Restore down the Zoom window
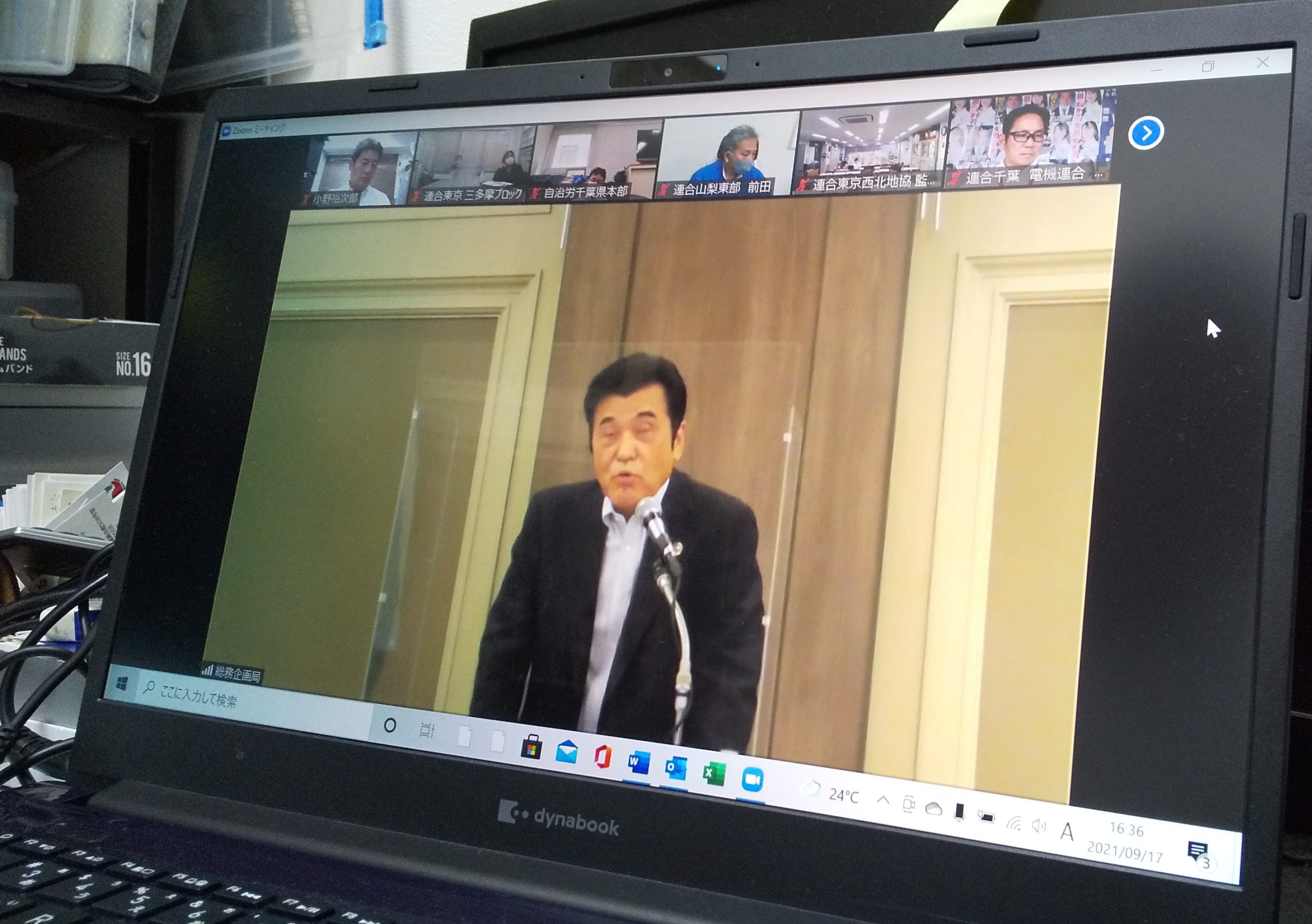Image resolution: width=1312 pixels, height=924 pixels. click(1208, 66)
